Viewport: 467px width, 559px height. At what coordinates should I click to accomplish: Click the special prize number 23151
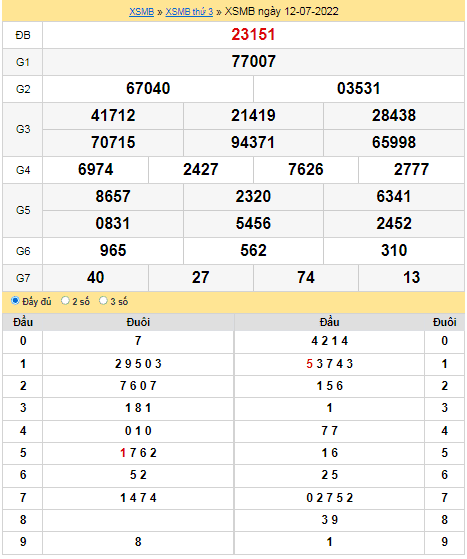(x=253, y=35)
